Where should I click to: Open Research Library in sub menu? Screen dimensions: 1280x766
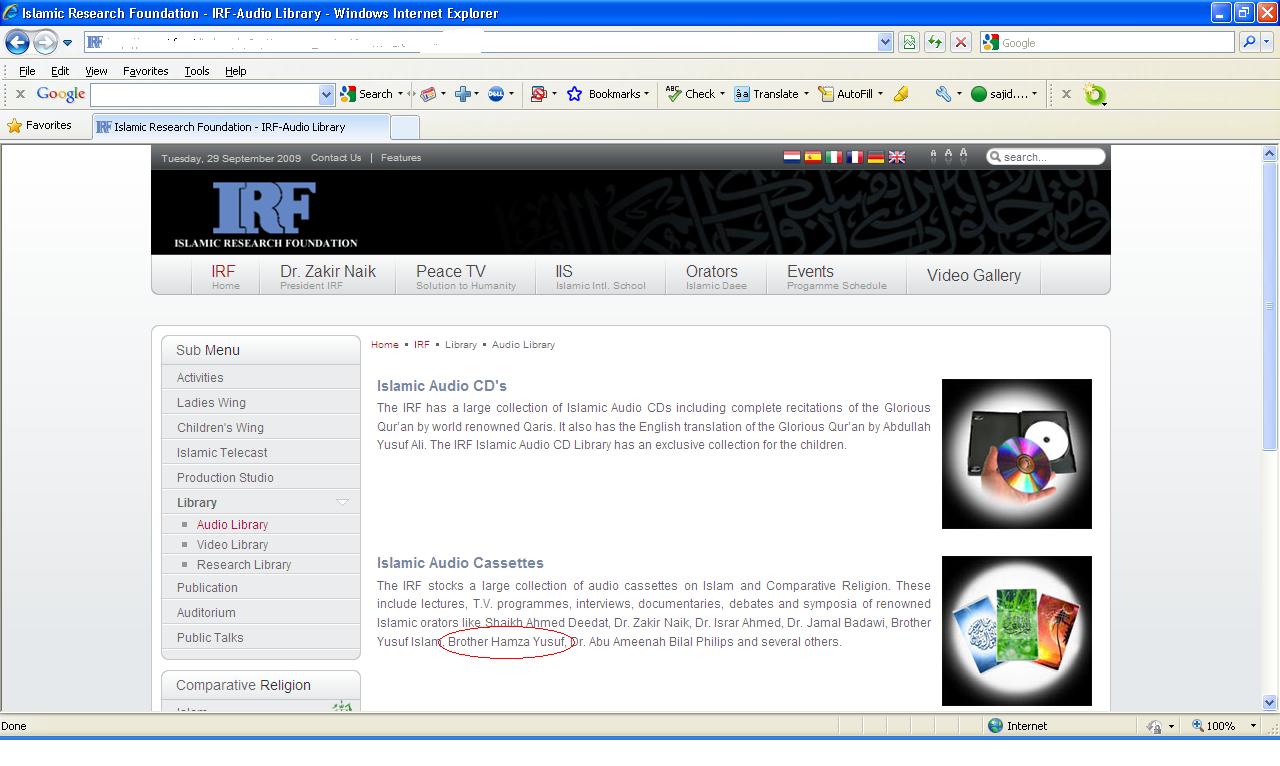coord(244,565)
